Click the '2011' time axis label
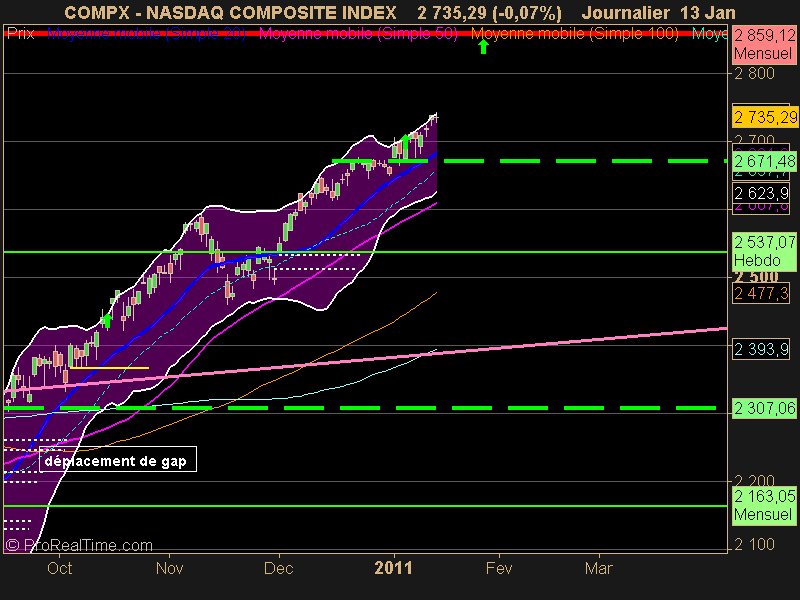800x600 pixels. (x=393, y=568)
